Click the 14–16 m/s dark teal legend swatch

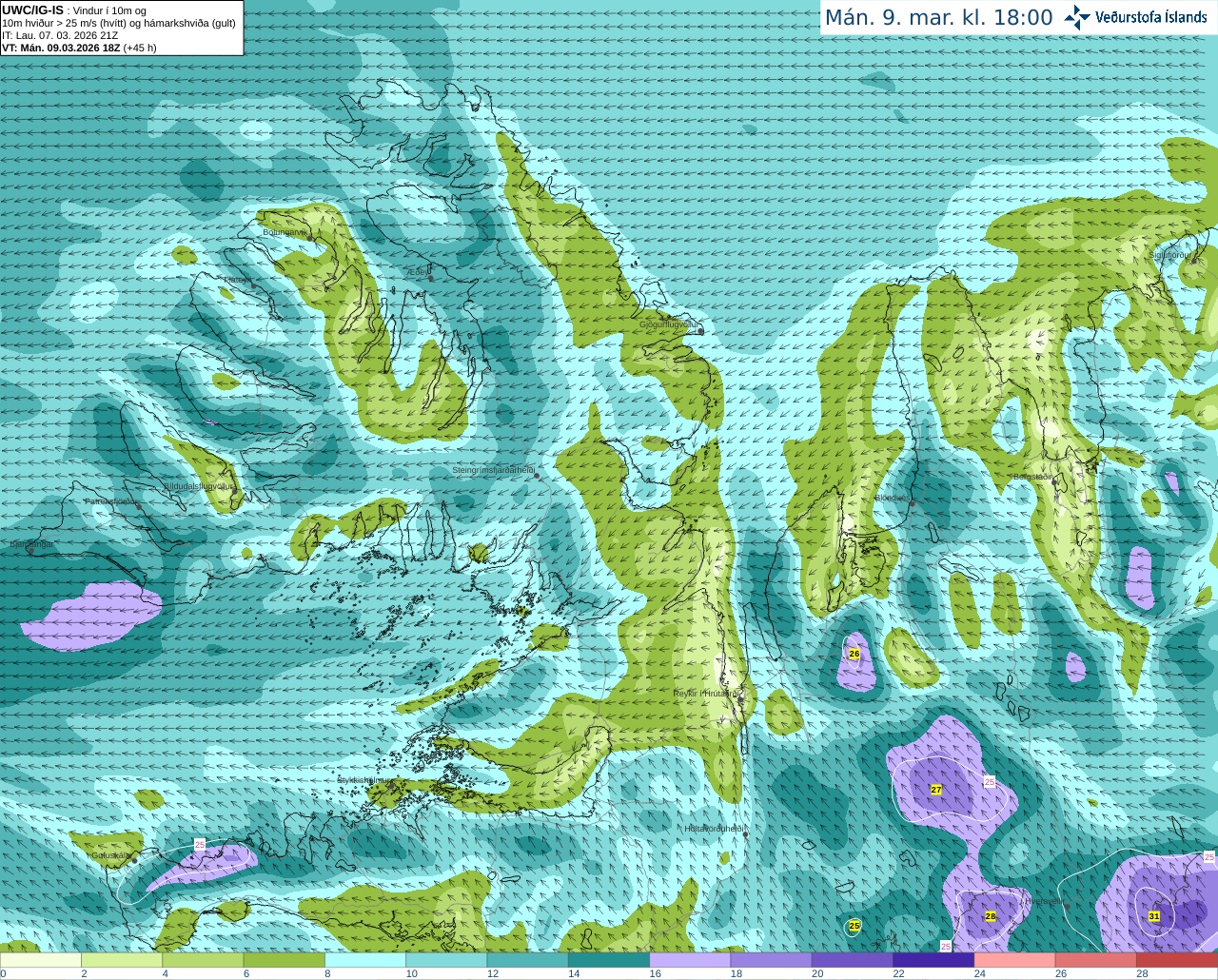point(609,960)
